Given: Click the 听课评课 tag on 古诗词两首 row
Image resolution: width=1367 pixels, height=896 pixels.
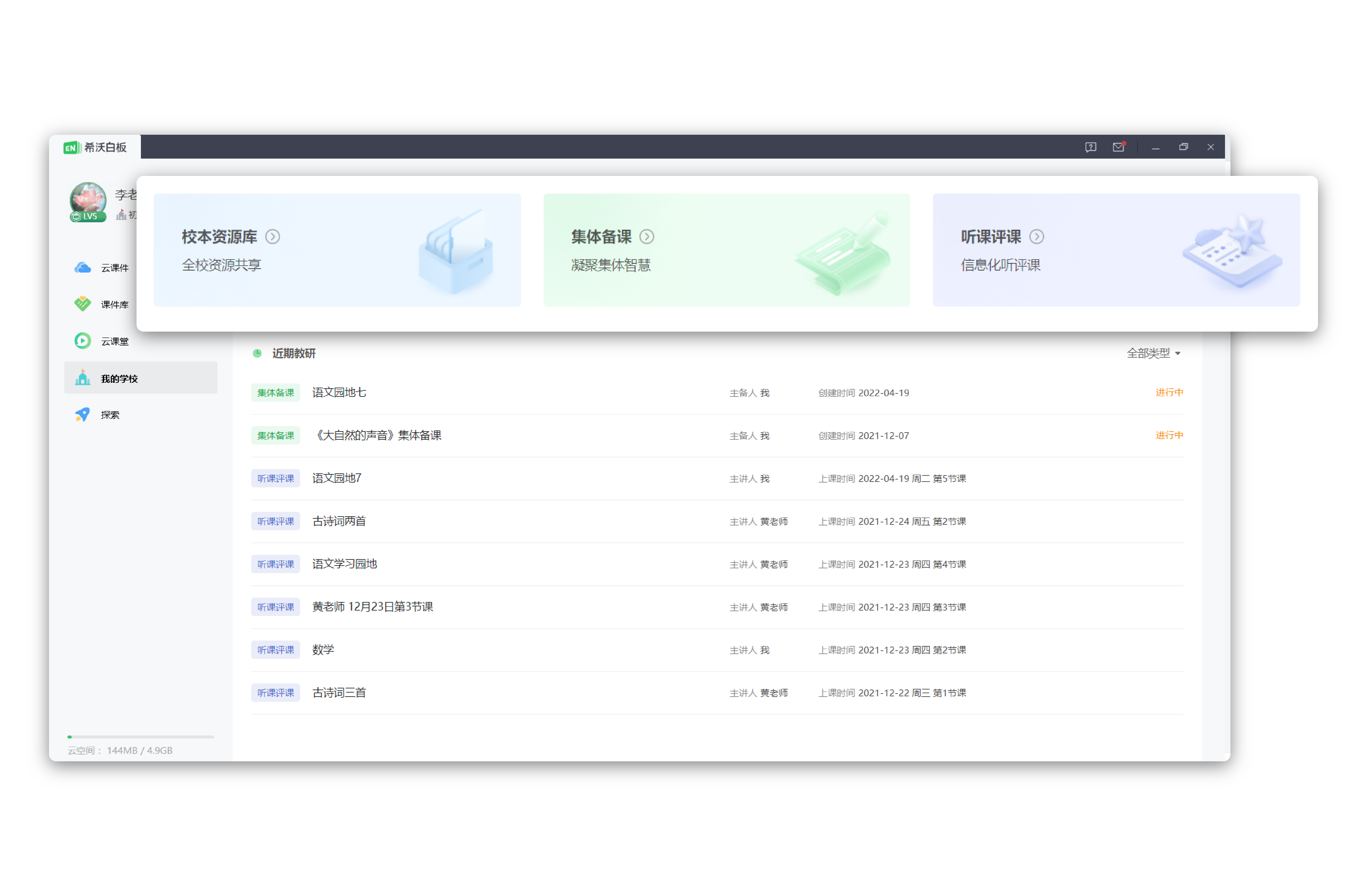Looking at the screenshot, I should [x=276, y=521].
